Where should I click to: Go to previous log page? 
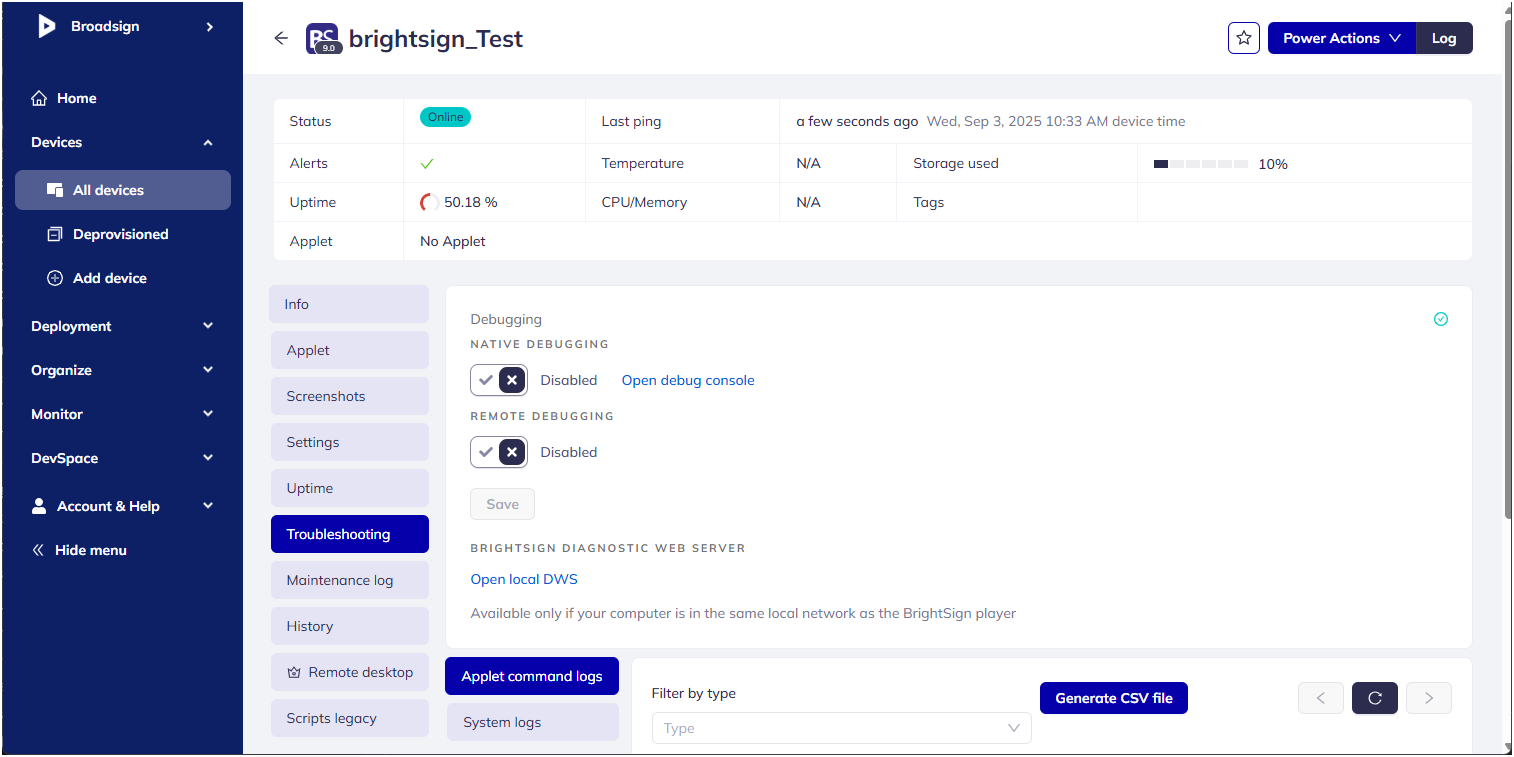1321,698
